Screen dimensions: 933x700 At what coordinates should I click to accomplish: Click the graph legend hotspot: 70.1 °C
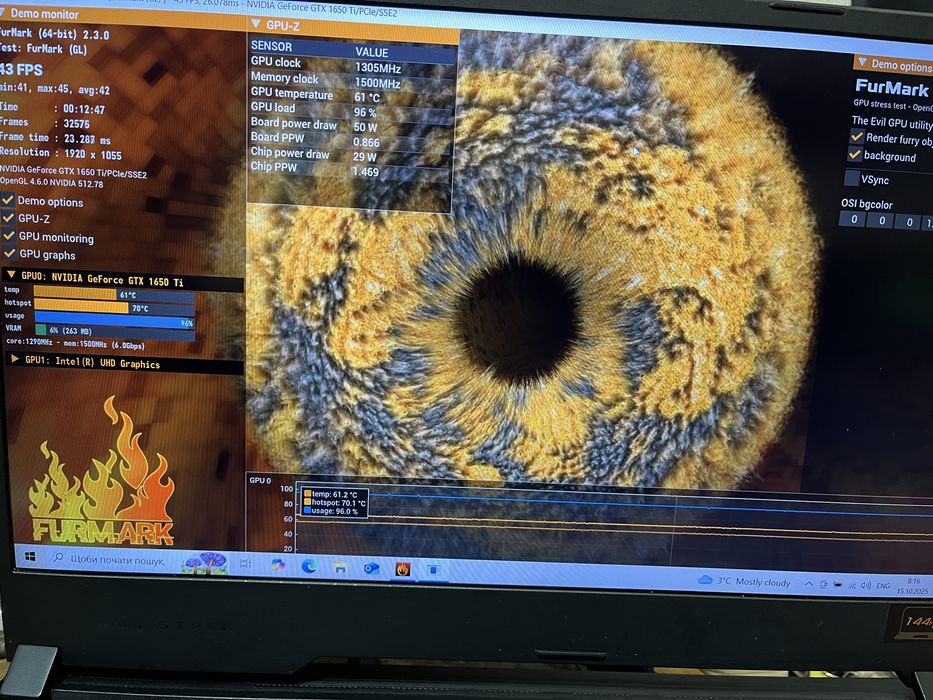(x=334, y=502)
